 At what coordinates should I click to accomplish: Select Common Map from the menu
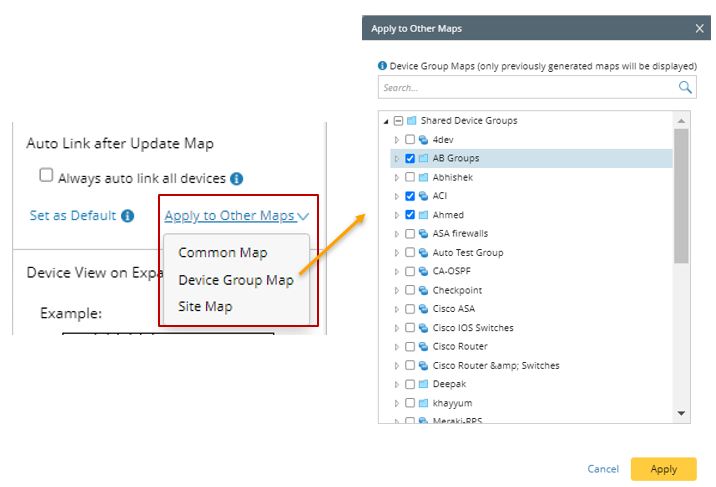click(223, 253)
